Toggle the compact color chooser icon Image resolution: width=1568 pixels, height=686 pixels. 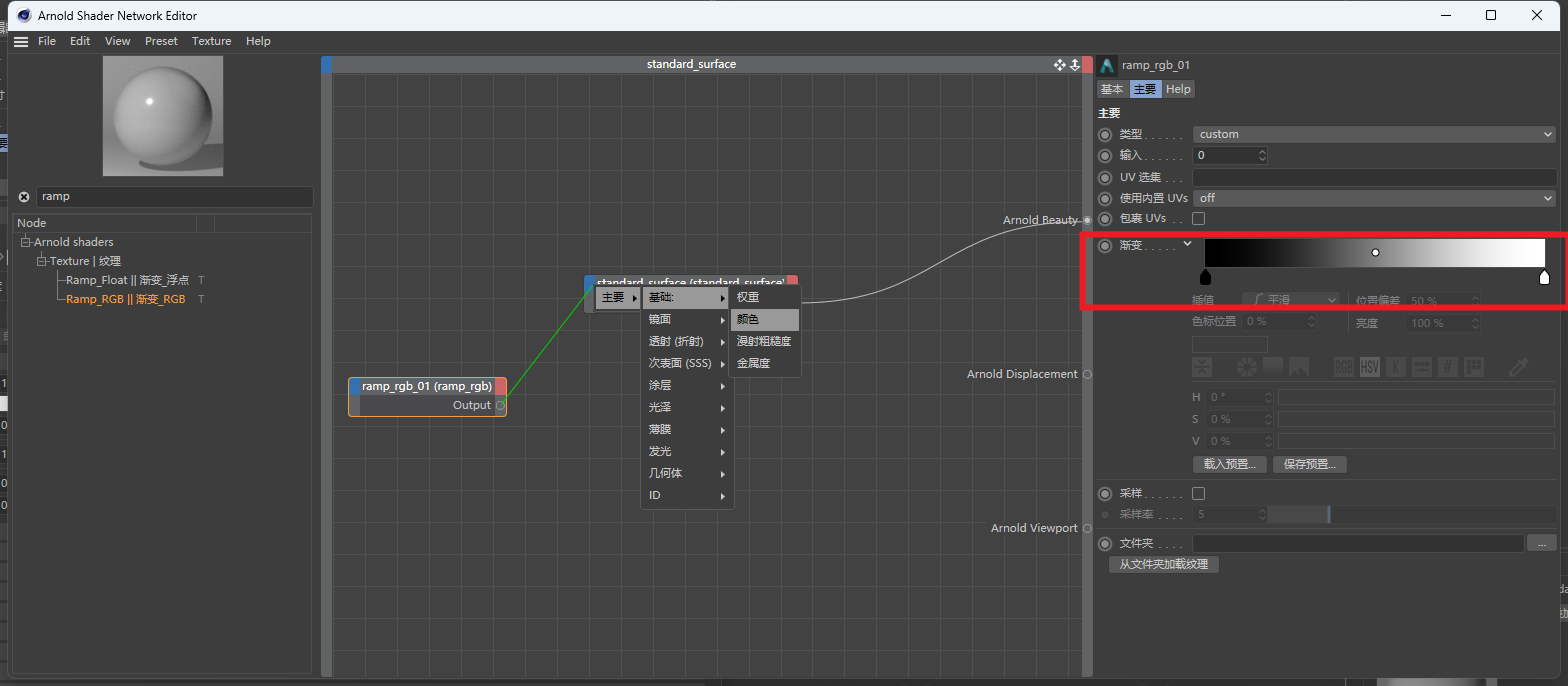(1203, 367)
